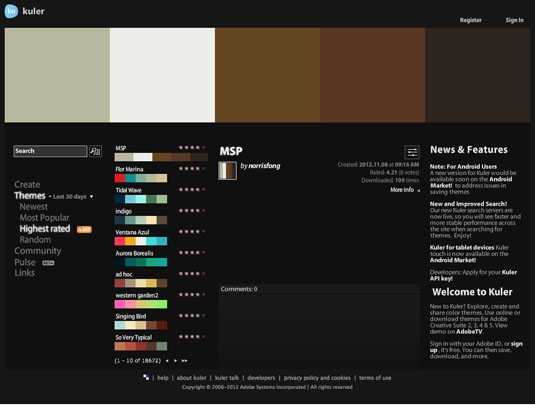
Task: Click the Sign In link
Action: [515, 20]
